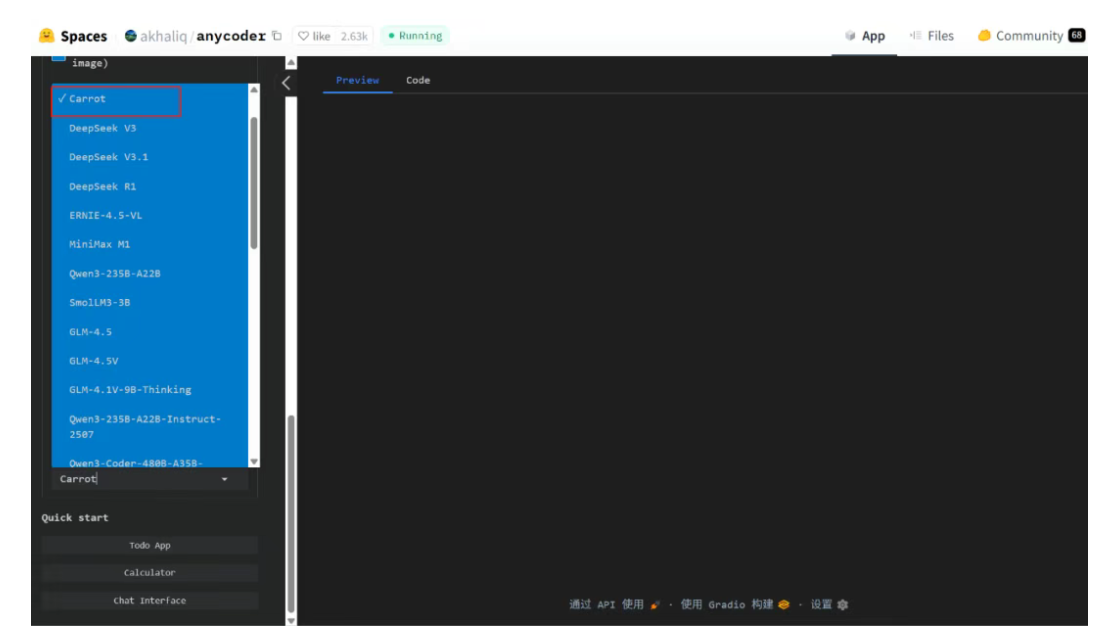
Task: Click the sidebar scrollbar down arrow
Action: point(291,620)
